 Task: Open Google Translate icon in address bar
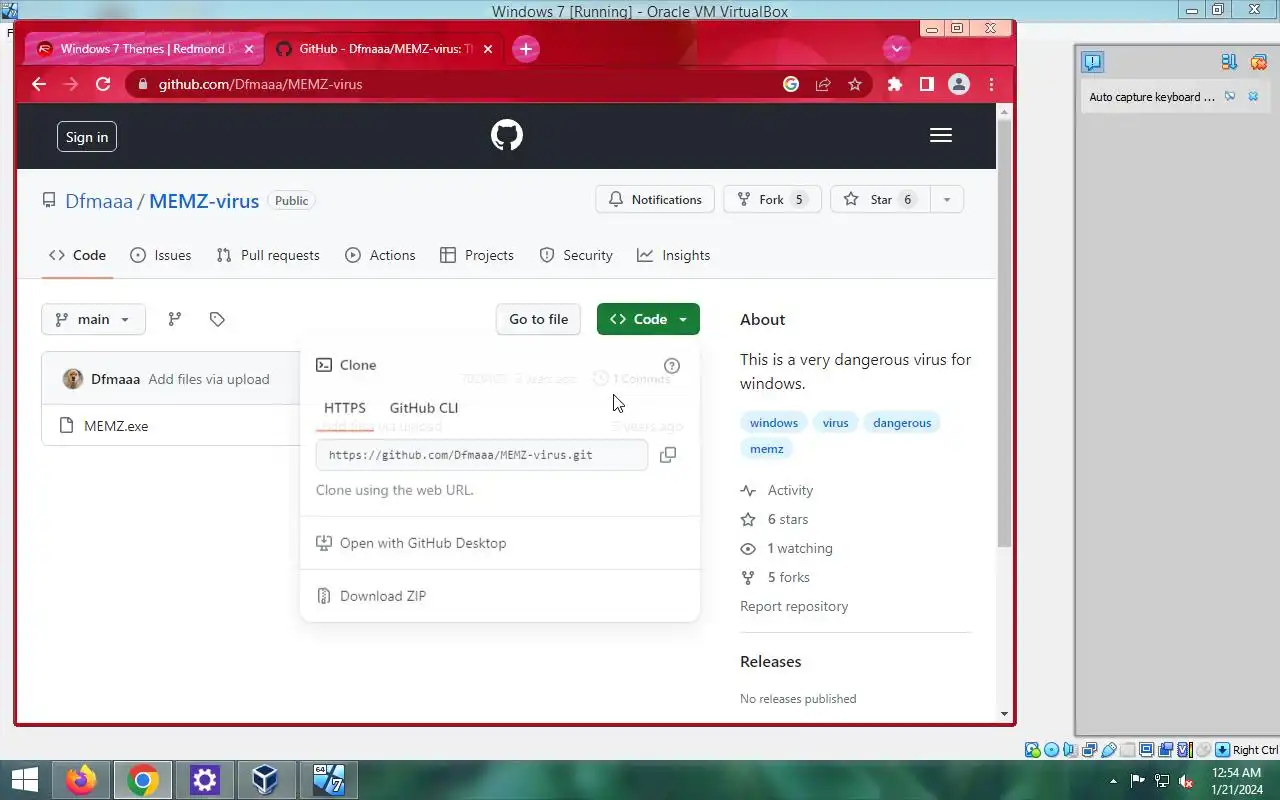coord(791,84)
